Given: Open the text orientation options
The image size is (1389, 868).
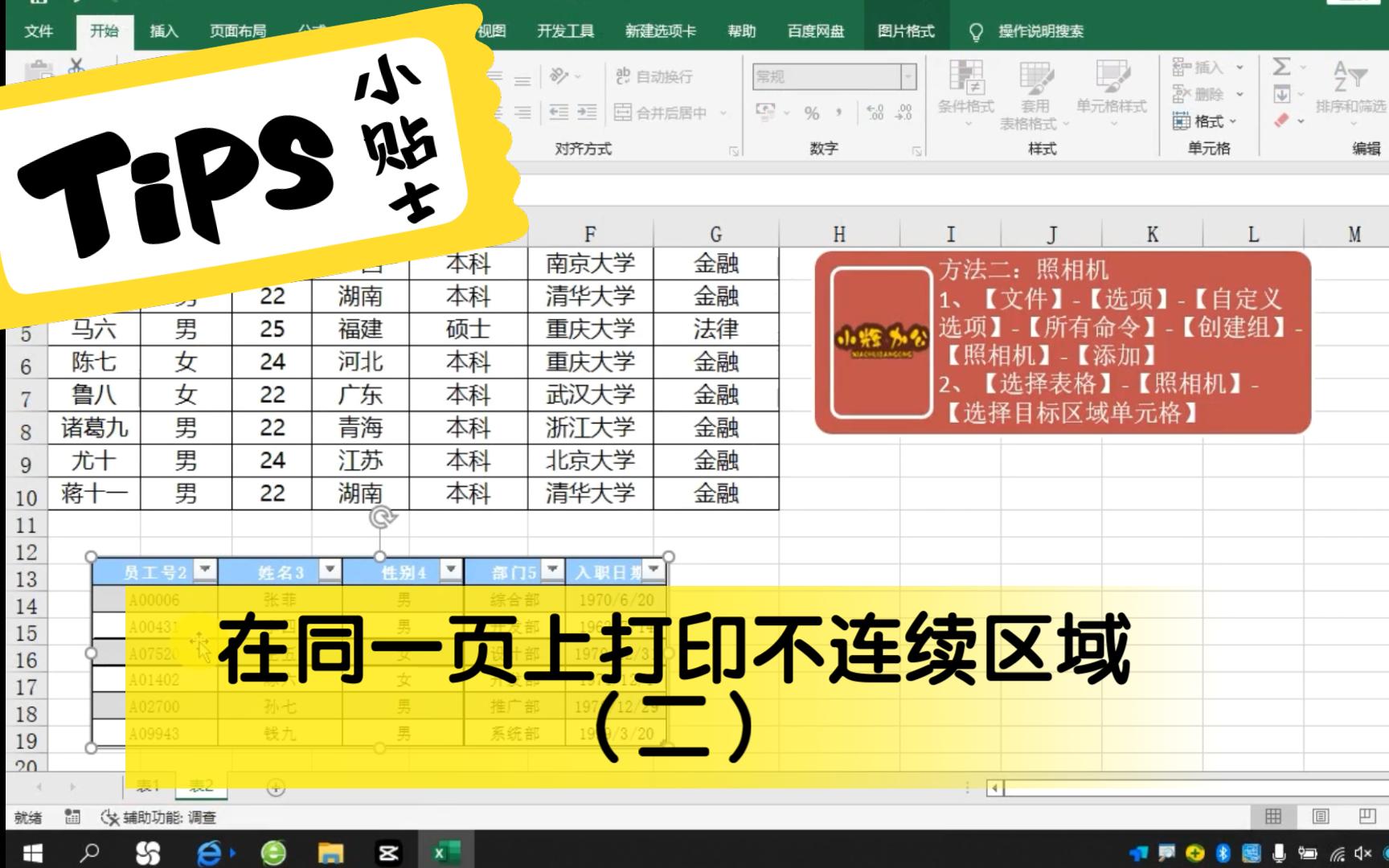Looking at the screenshot, I should pos(565,76).
